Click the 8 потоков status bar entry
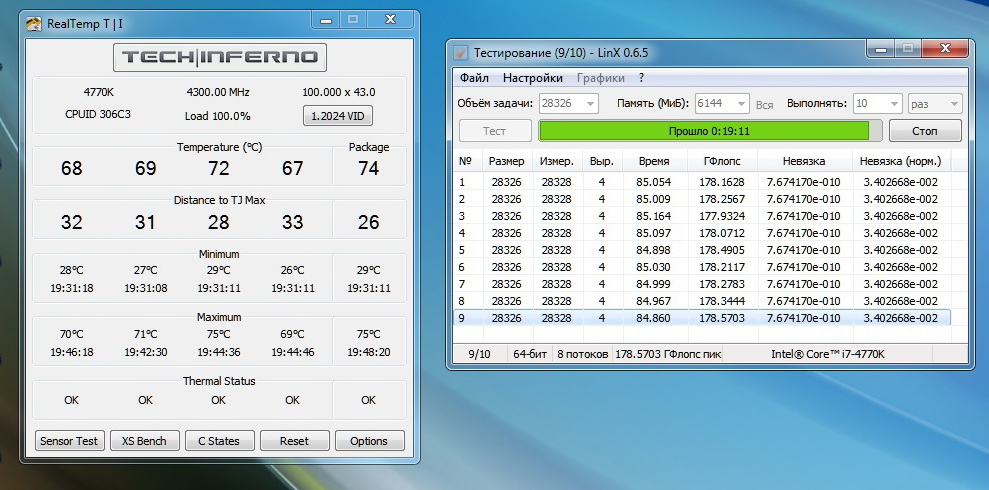Screen dimensions: 989x490 point(582,354)
